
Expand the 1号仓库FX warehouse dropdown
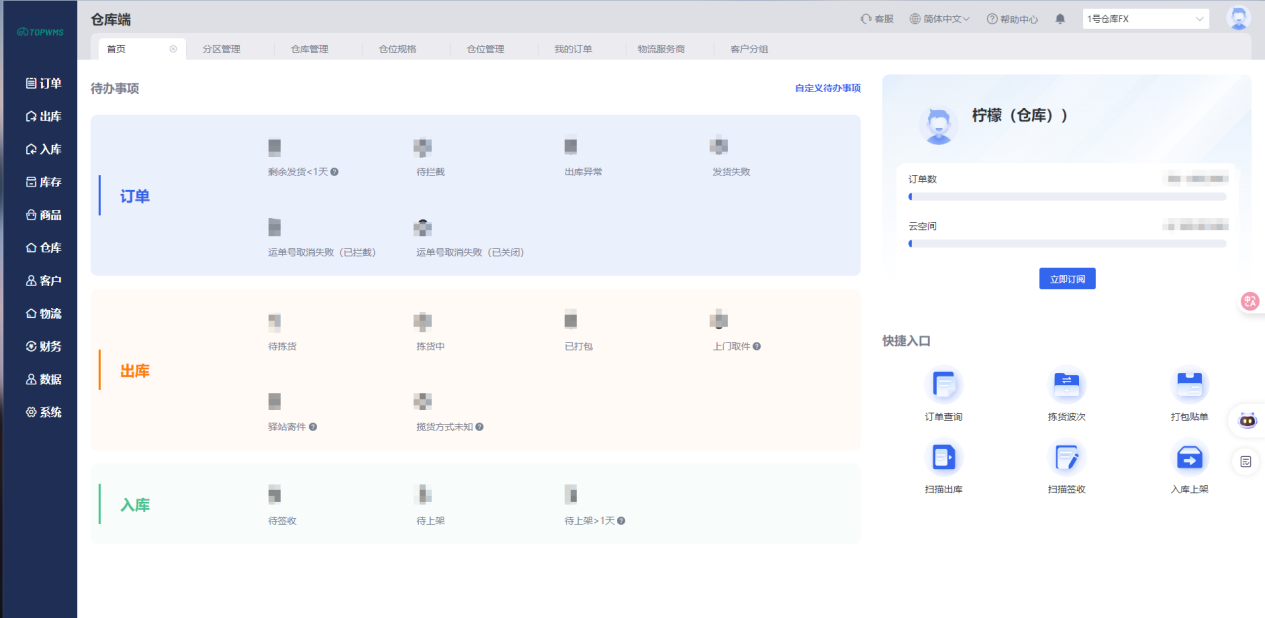tap(1145, 19)
